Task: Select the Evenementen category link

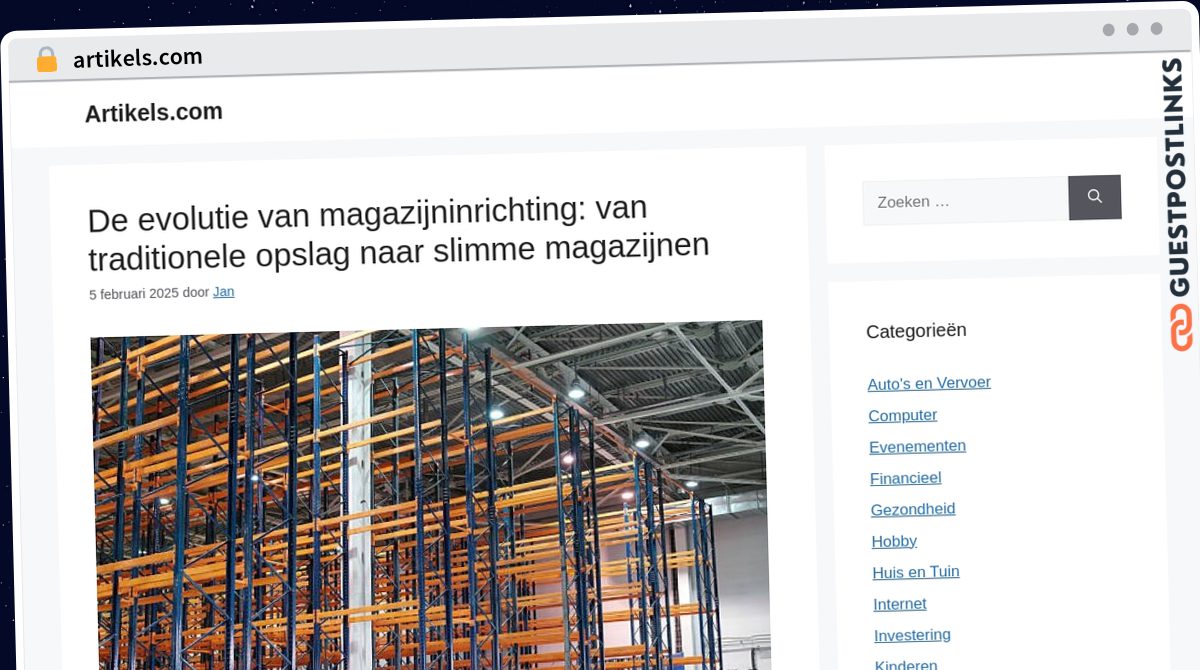Action: pos(917,446)
